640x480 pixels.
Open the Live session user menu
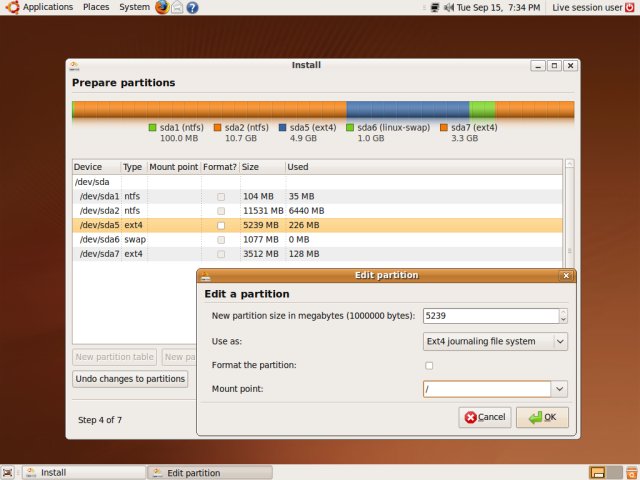click(x=587, y=7)
